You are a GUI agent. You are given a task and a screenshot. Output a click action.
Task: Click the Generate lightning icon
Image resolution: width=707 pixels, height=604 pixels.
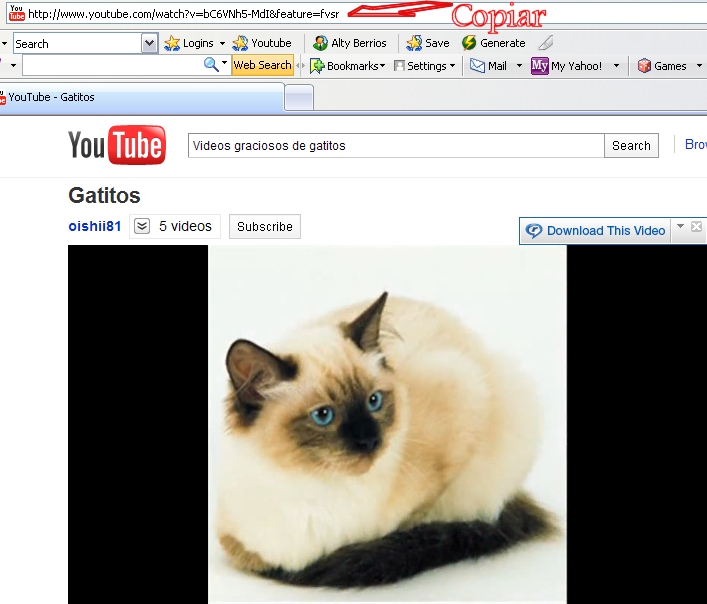coord(469,44)
